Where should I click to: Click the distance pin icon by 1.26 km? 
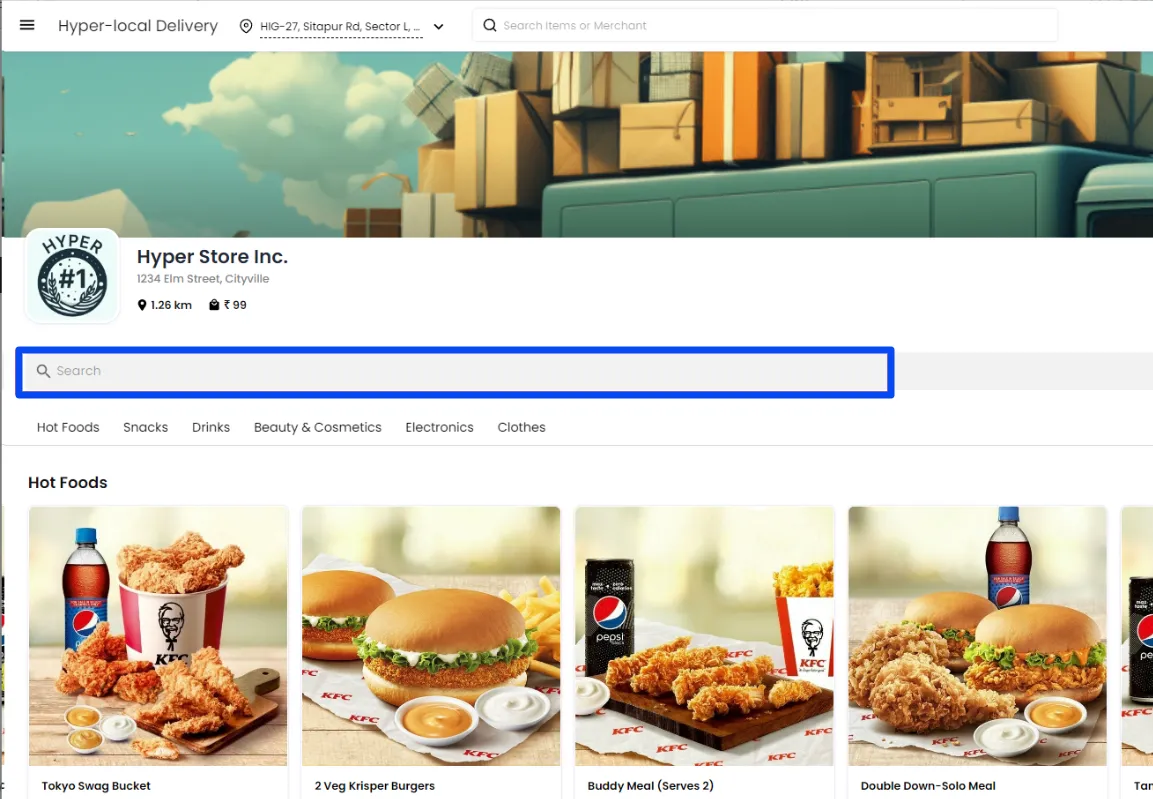pos(142,305)
